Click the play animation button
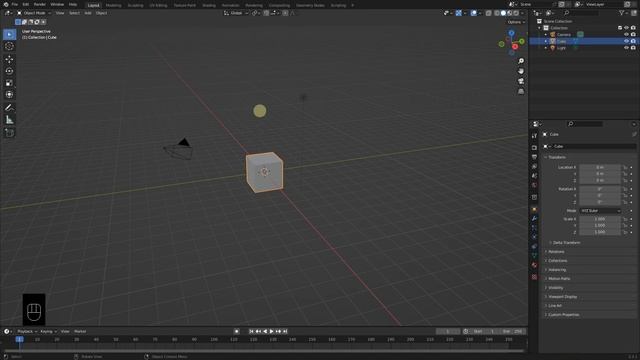This screenshot has width=640, height=360. click(x=271, y=331)
